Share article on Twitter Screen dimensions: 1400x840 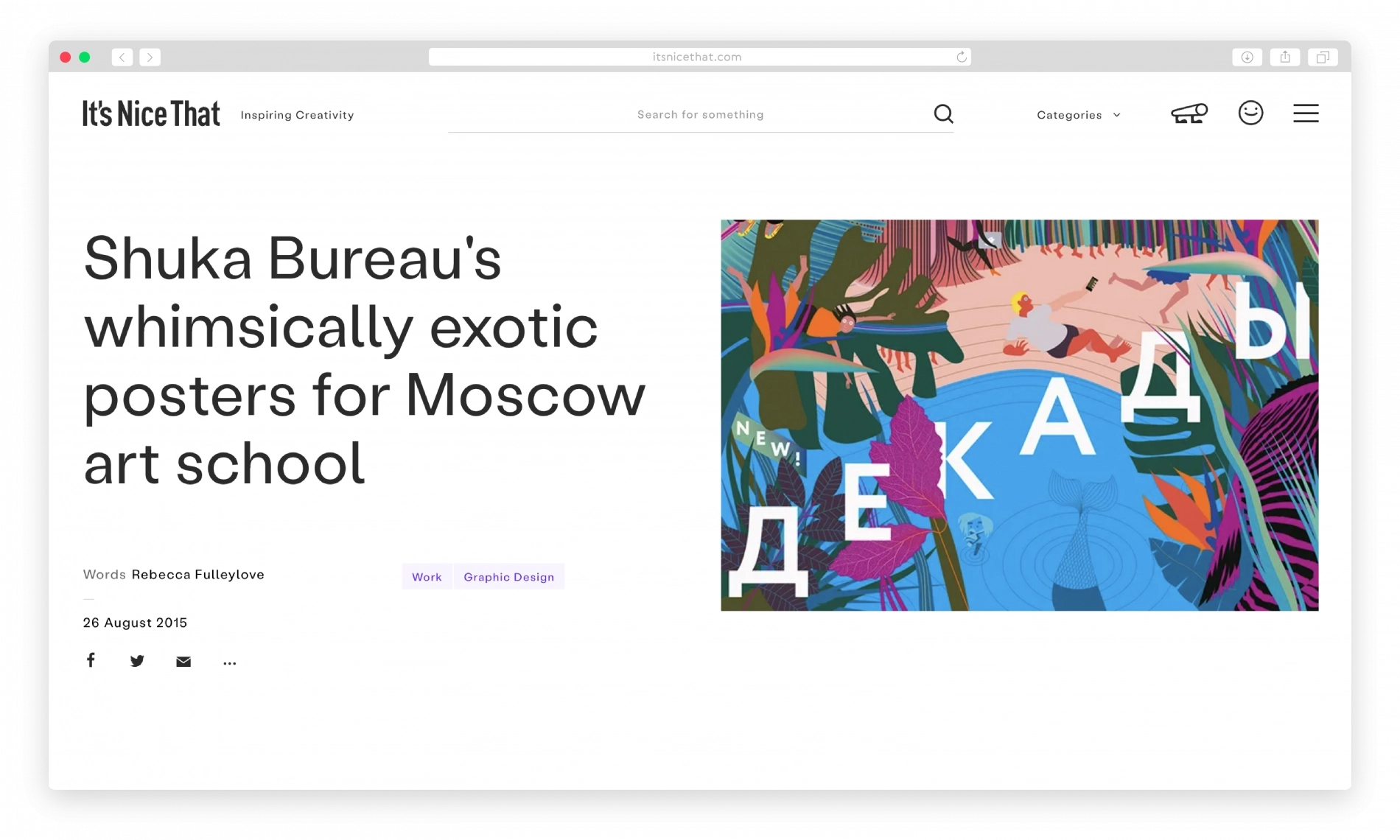pos(137,660)
